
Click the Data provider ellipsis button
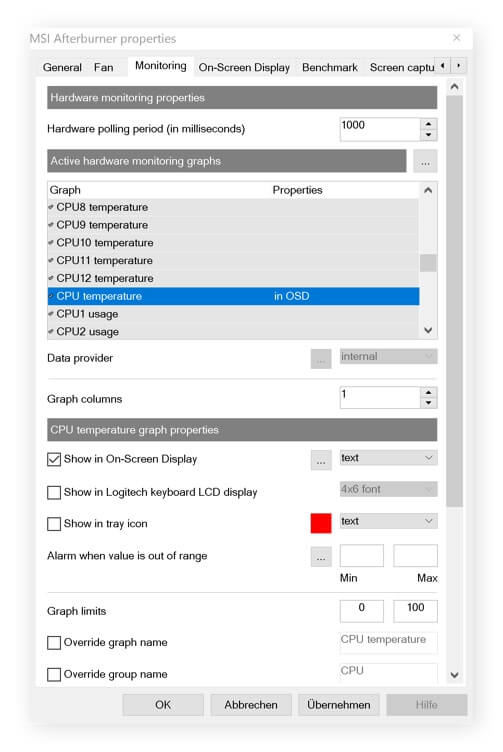tap(321, 358)
